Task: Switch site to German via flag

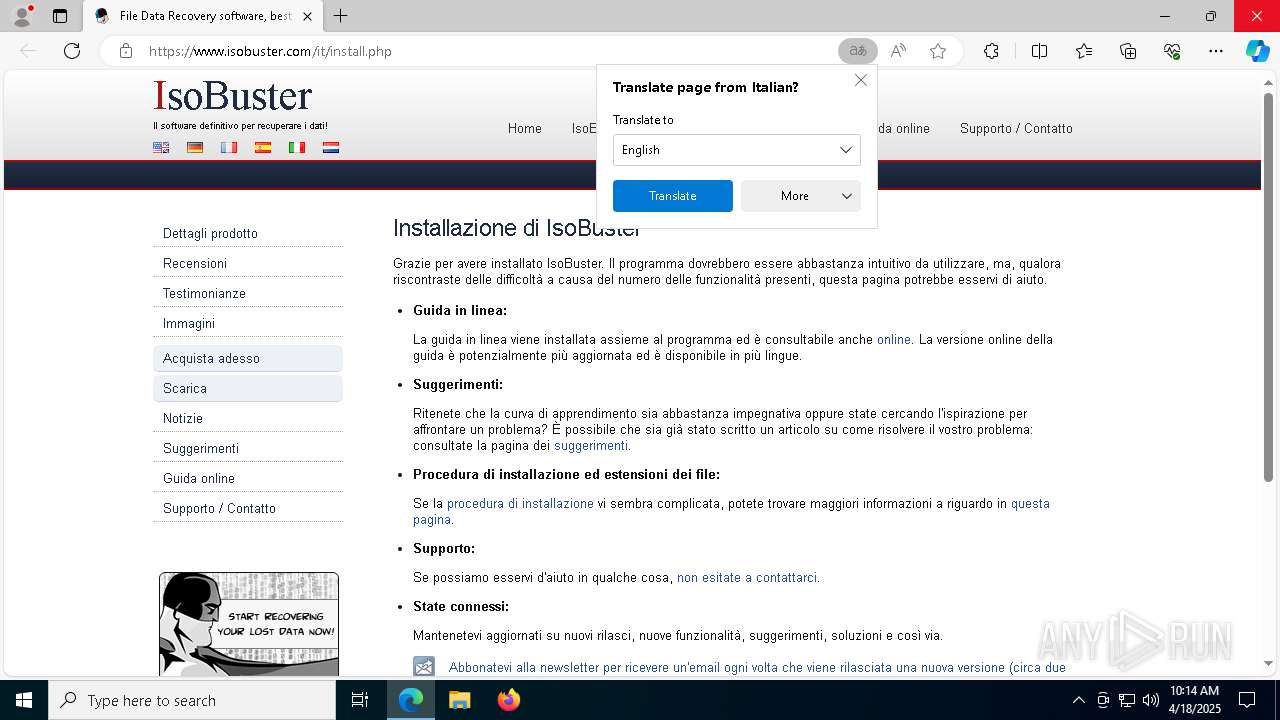Action: coord(195,147)
